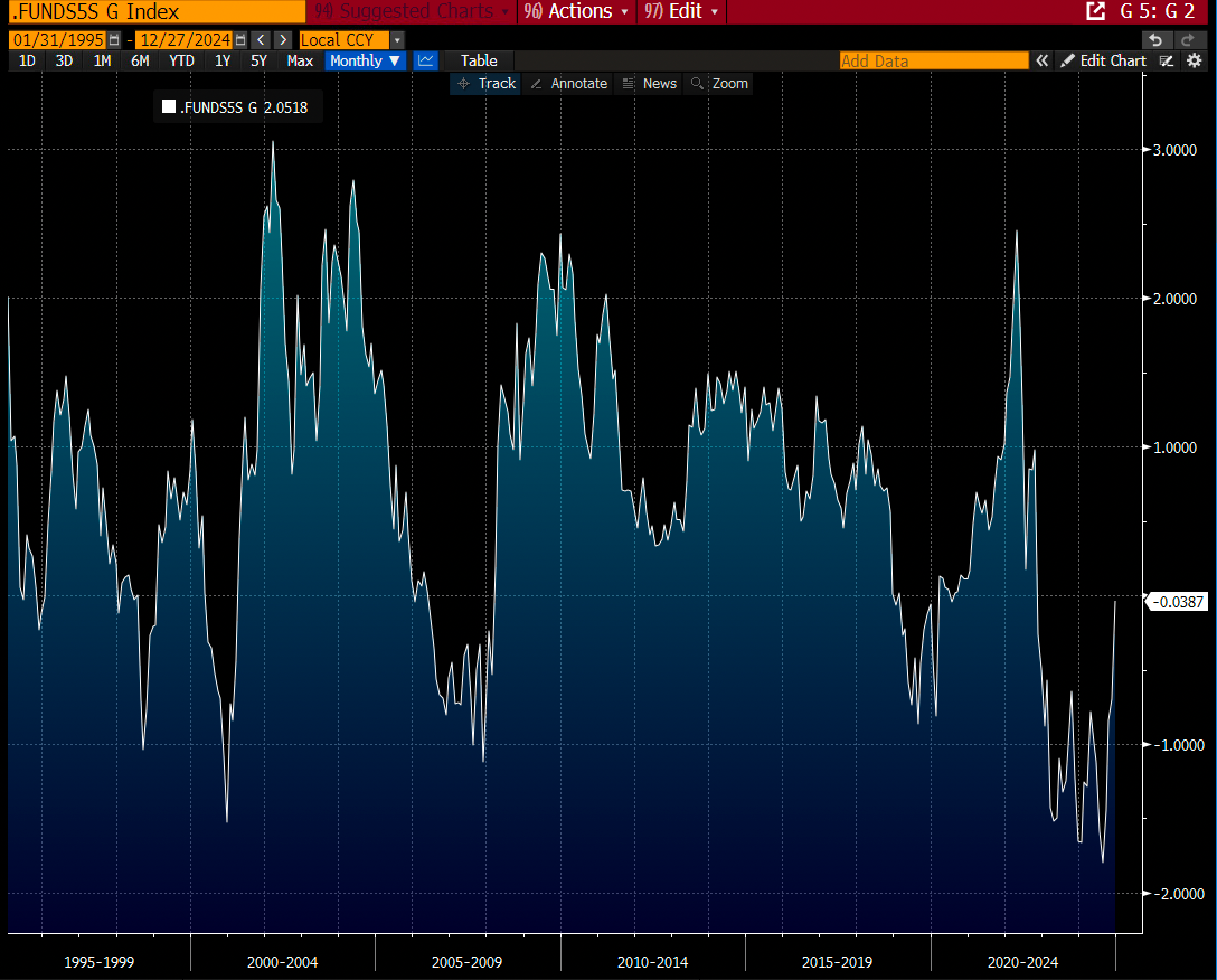Collapse panel with double-chevron icon
Viewport: 1217px width, 980px height.
click(x=1042, y=60)
